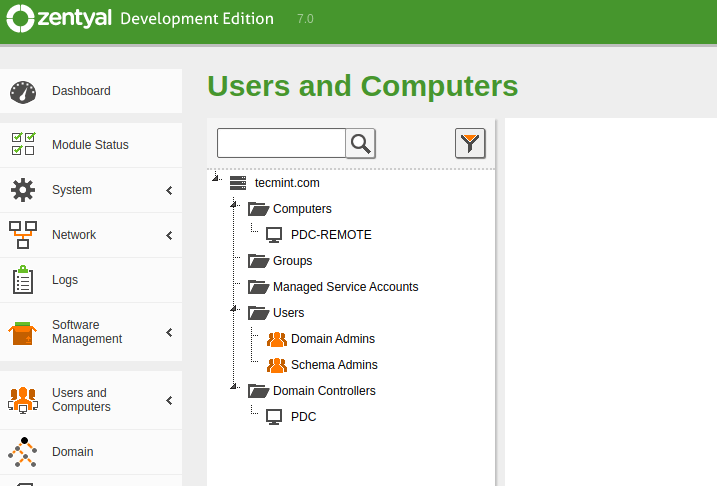Click the Managed Service Accounts folder icon
This screenshot has width=717, height=486.
(x=258, y=287)
